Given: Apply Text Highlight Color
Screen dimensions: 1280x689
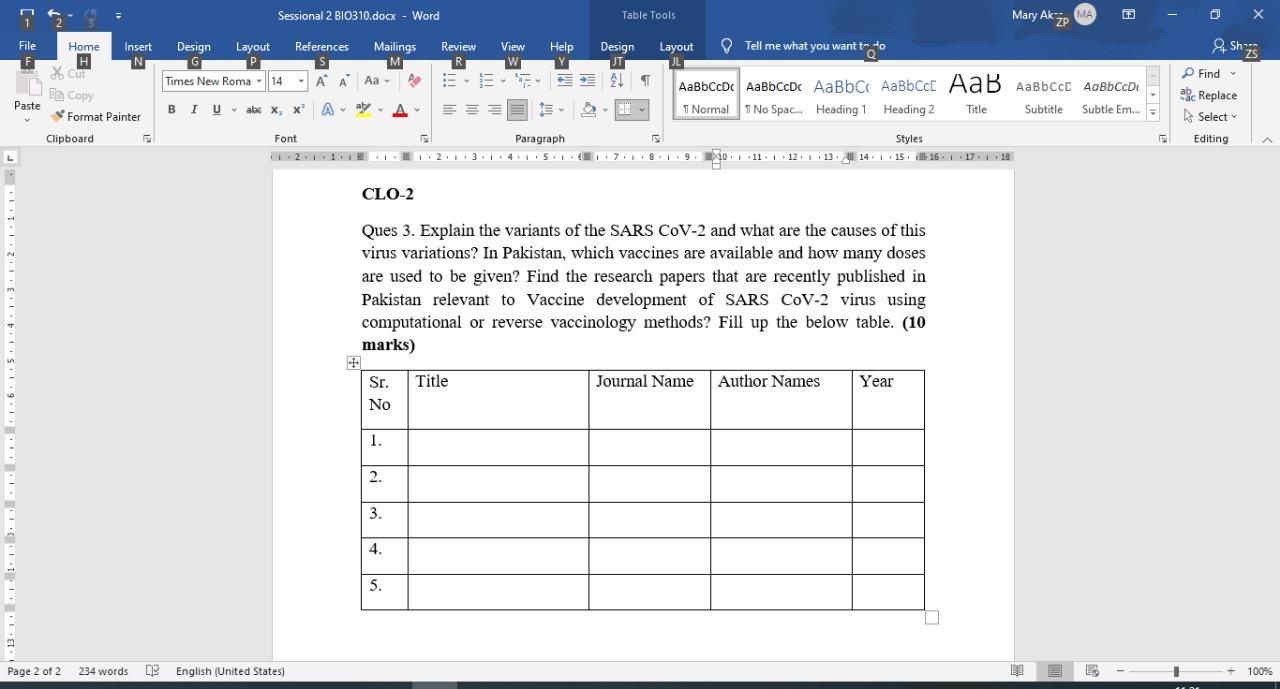Looking at the screenshot, I should [362, 109].
